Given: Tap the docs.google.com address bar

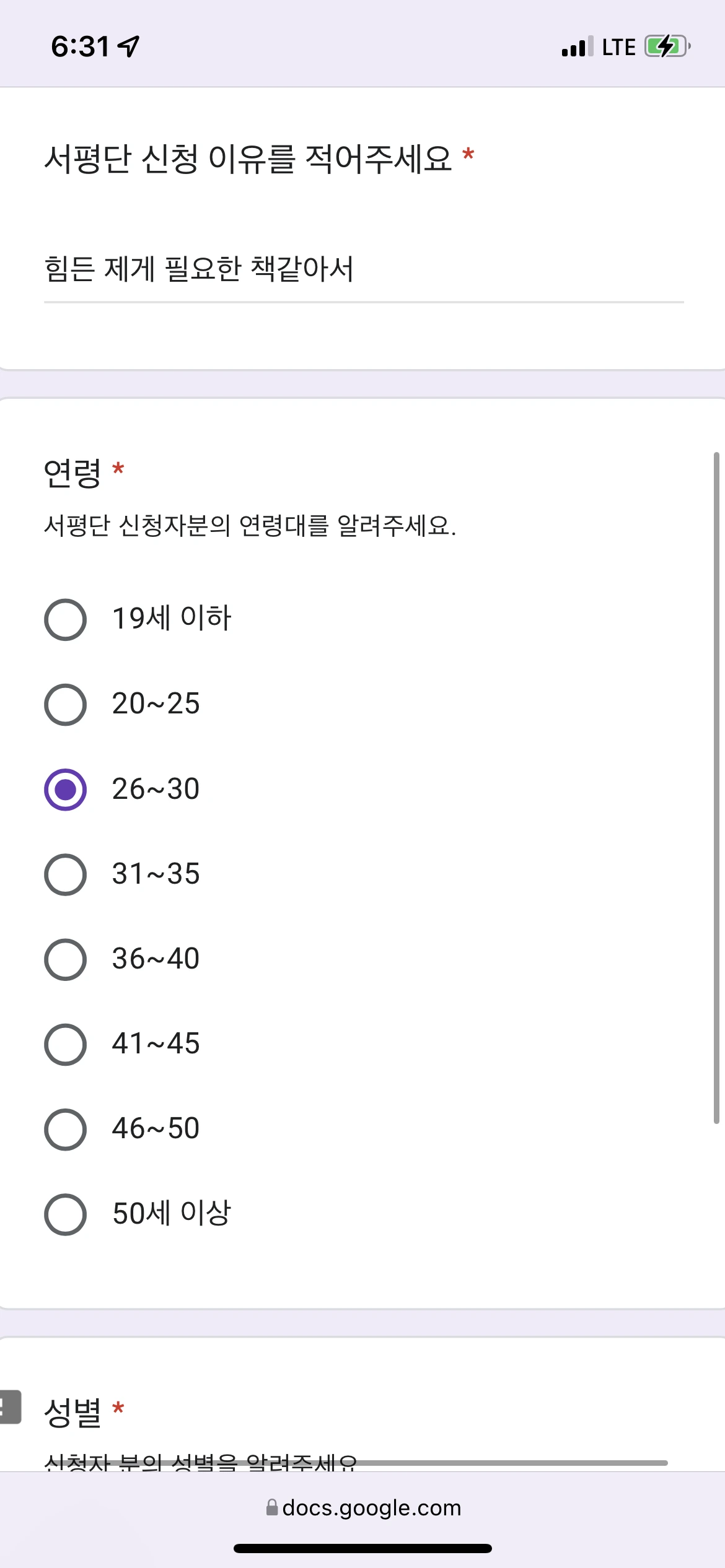Looking at the screenshot, I should pos(364,1507).
